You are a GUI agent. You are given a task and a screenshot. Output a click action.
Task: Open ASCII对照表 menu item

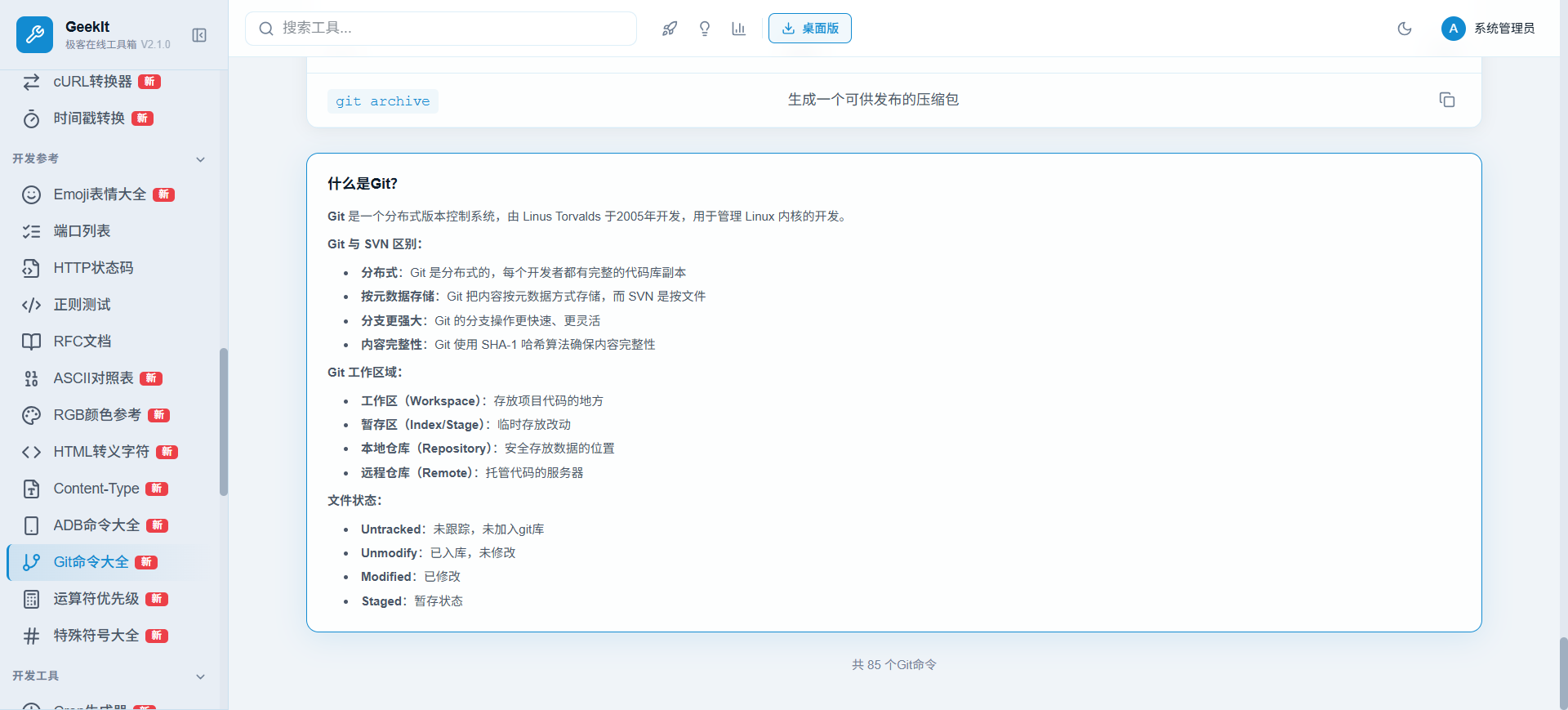point(109,378)
